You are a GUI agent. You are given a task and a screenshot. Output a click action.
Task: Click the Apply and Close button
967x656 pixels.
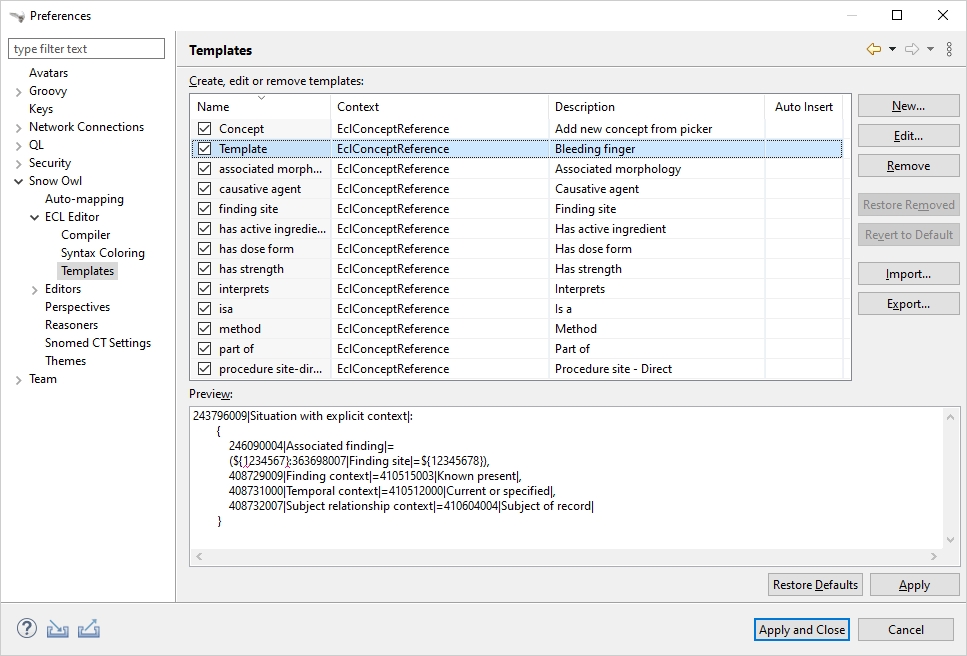[802, 629]
